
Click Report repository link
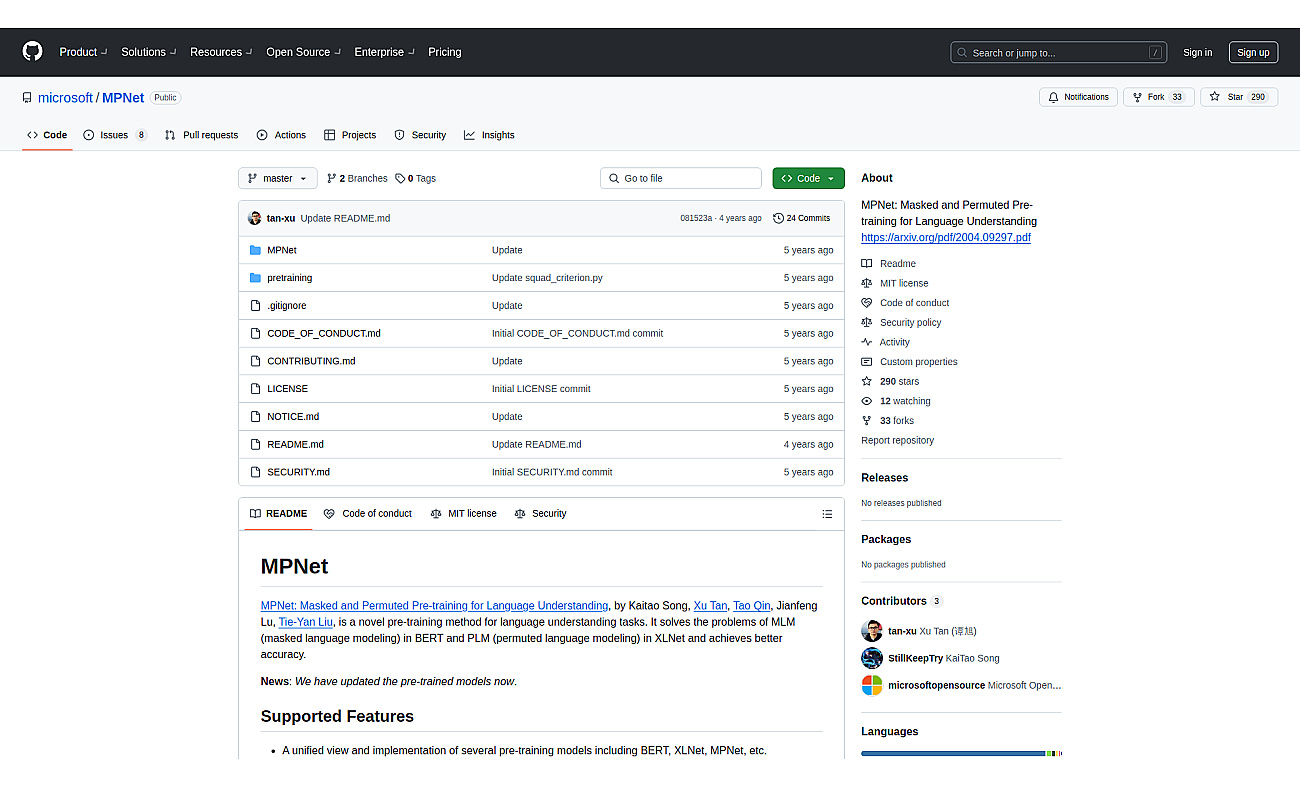coord(897,441)
